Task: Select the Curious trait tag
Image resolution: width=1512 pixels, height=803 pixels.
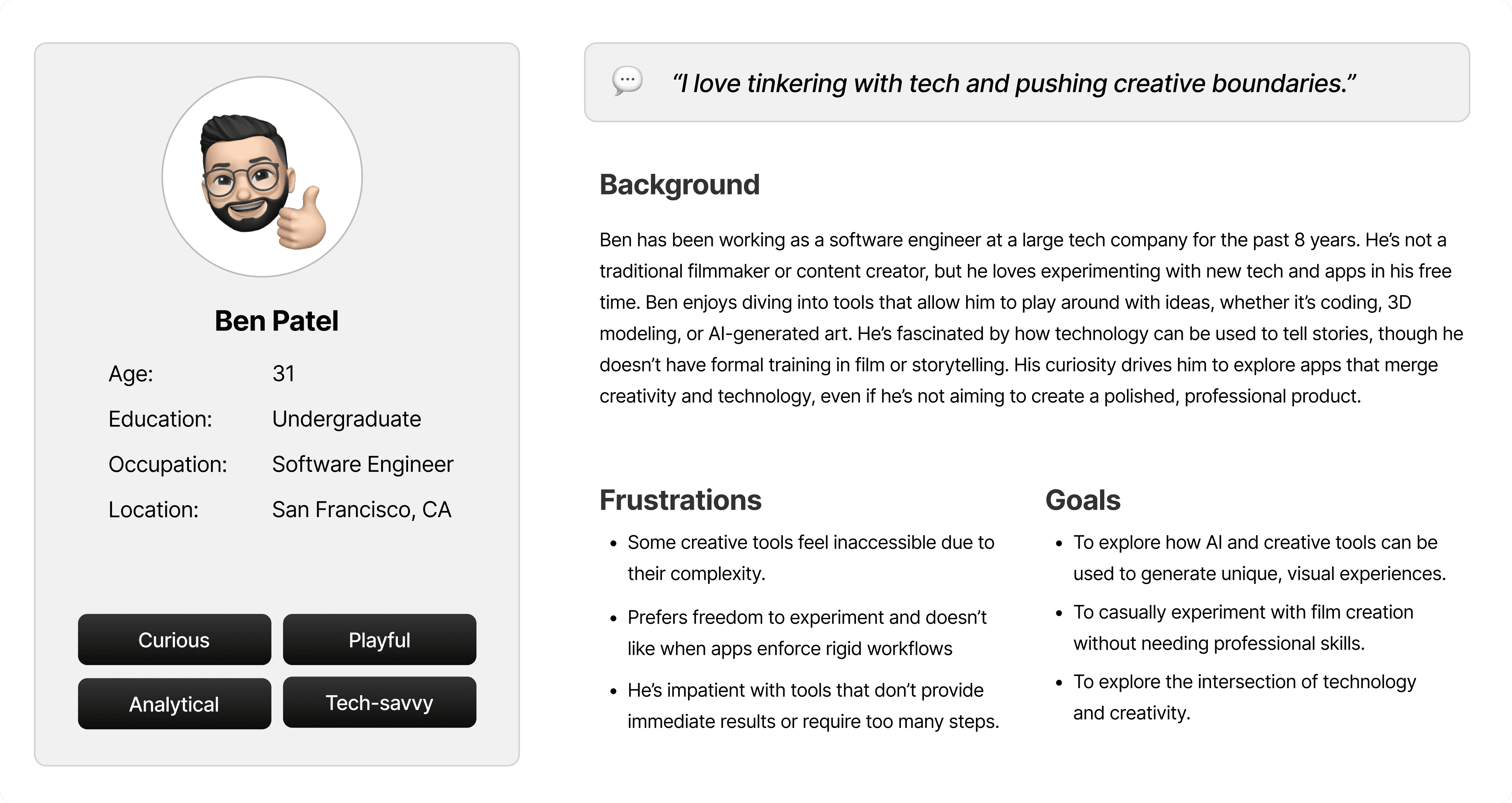Action: [174, 640]
